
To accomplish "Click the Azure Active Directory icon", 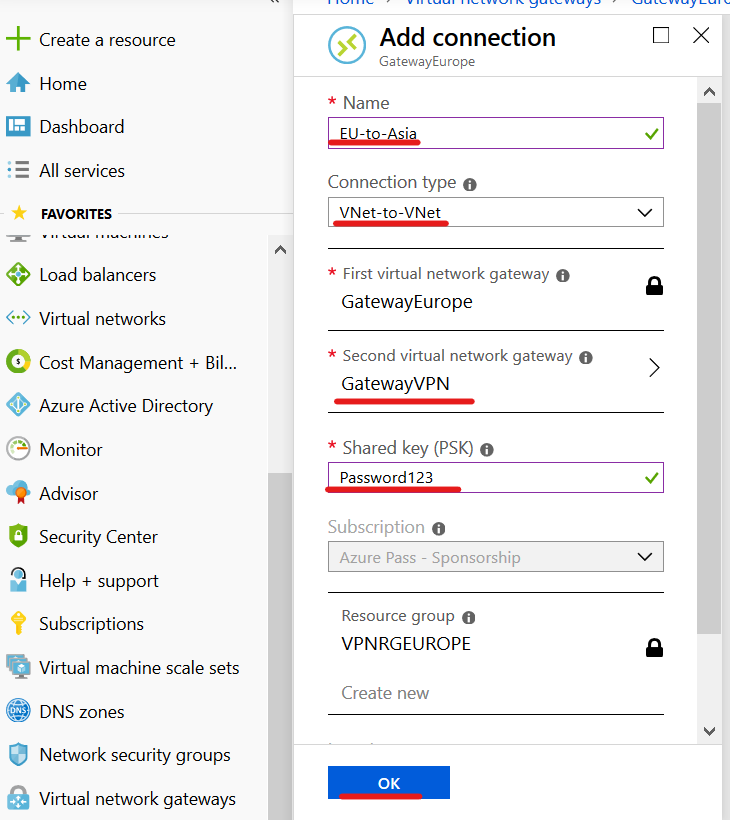I will [x=18, y=405].
